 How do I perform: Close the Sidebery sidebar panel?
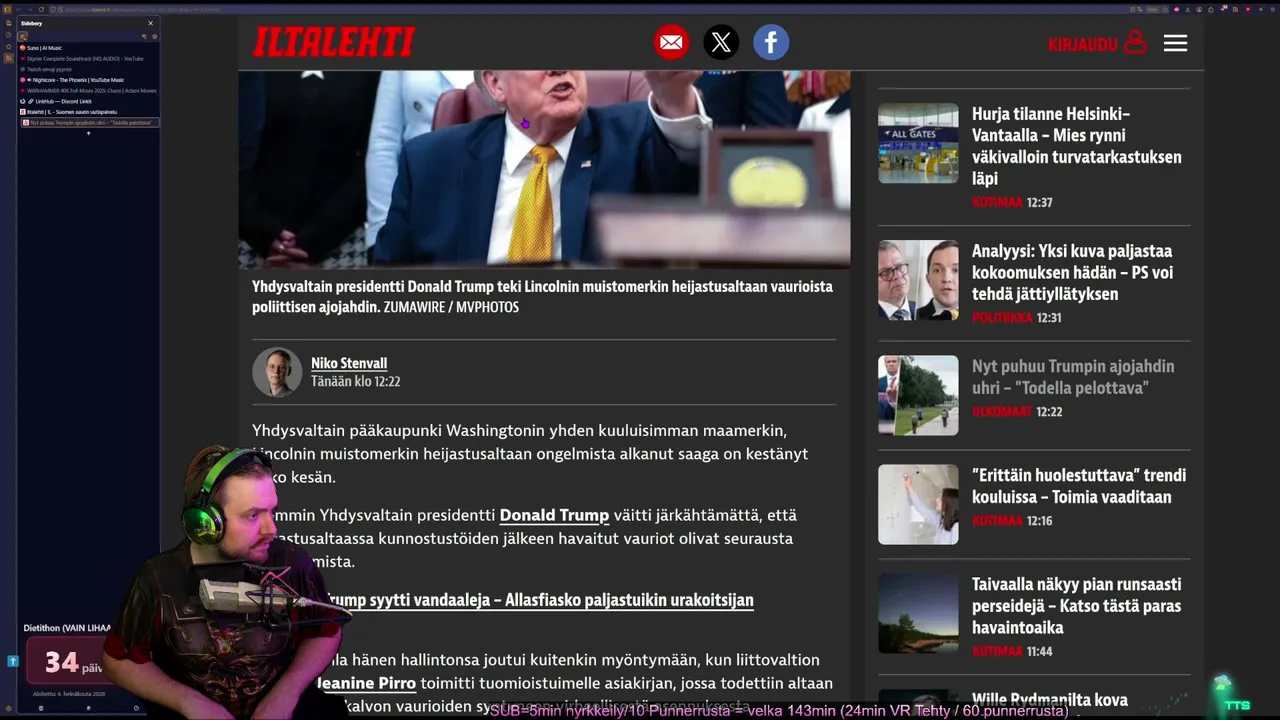(151, 23)
